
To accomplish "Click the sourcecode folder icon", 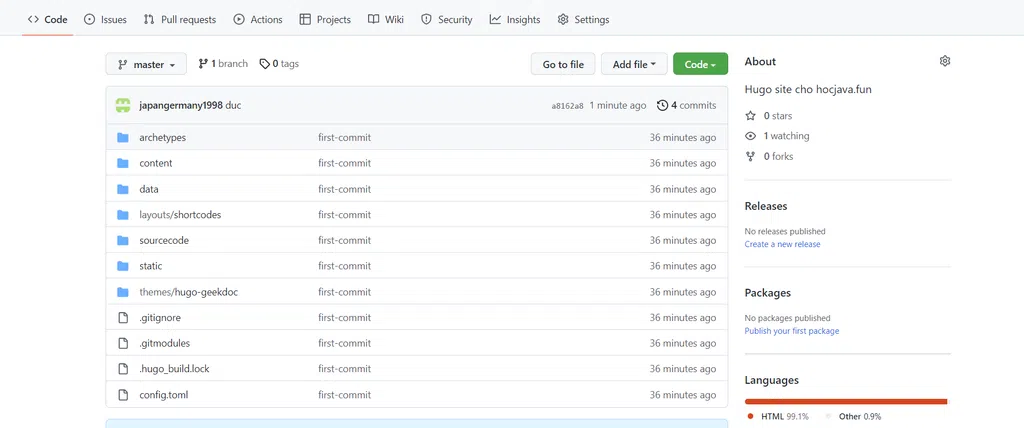I will click(x=123, y=240).
